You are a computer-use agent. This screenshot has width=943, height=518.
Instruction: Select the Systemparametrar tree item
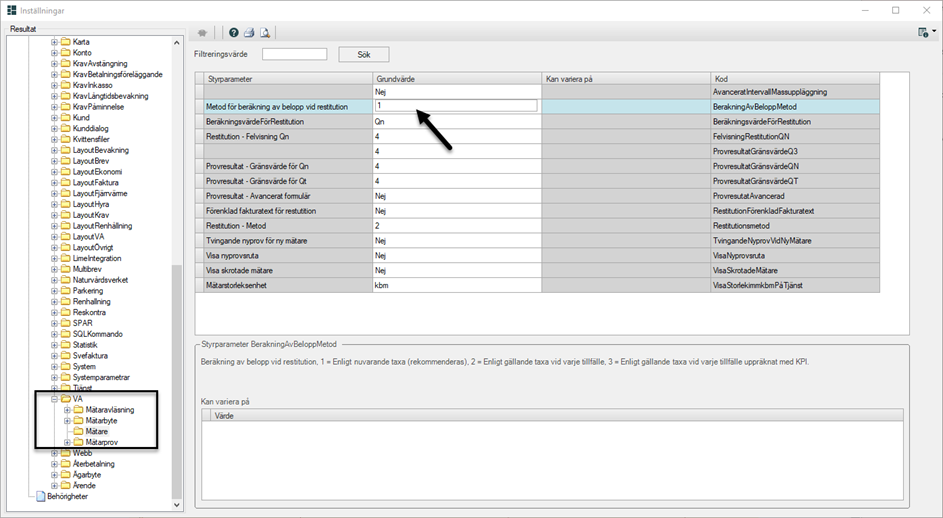pos(101,377)
